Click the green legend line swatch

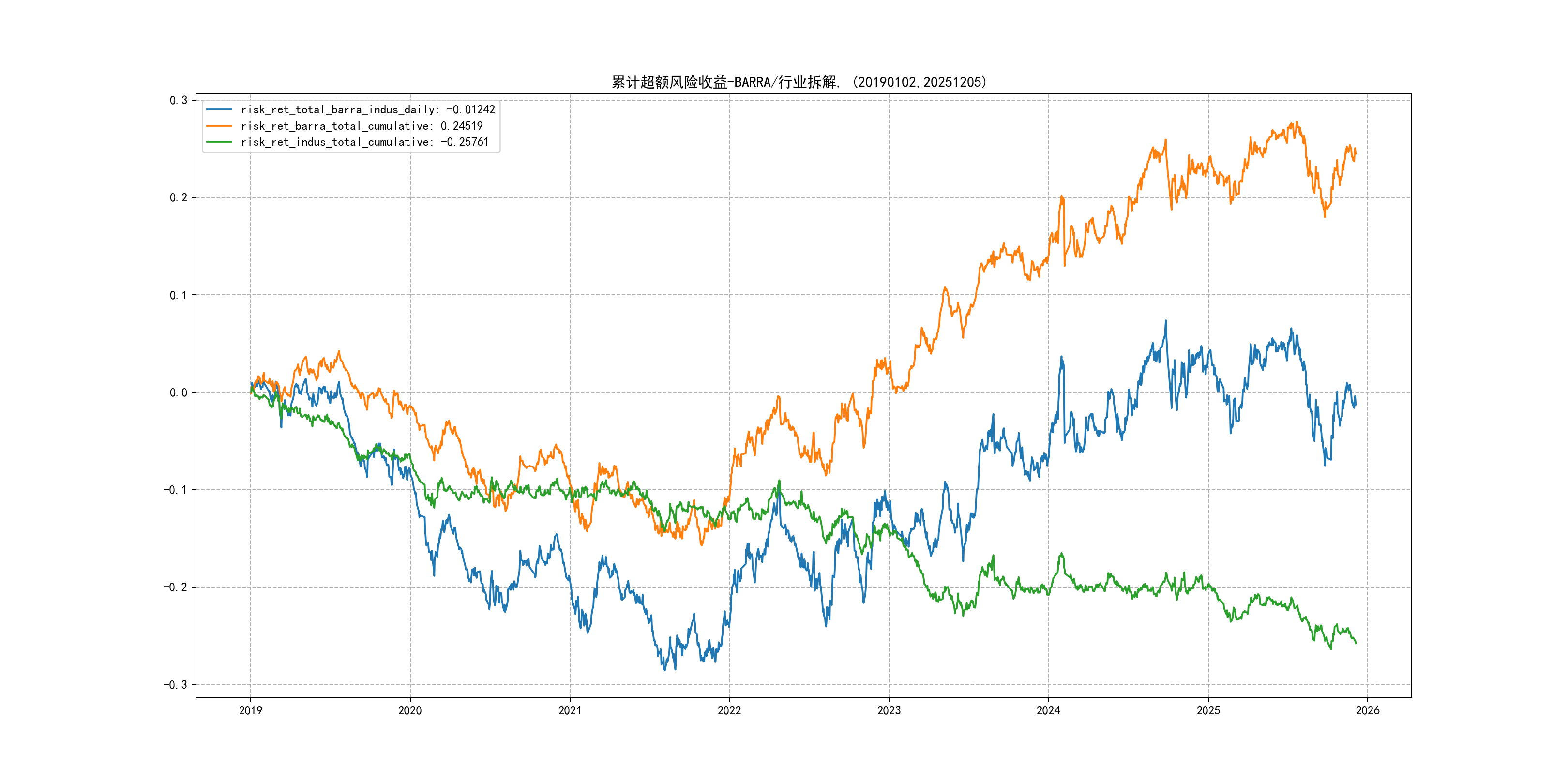(x=219, y=142)
